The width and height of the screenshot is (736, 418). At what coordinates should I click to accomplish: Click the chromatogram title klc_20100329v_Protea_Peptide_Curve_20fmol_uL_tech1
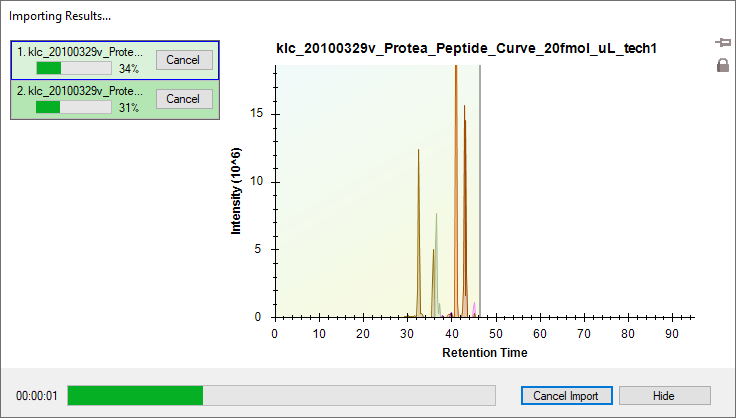[466, 48]
